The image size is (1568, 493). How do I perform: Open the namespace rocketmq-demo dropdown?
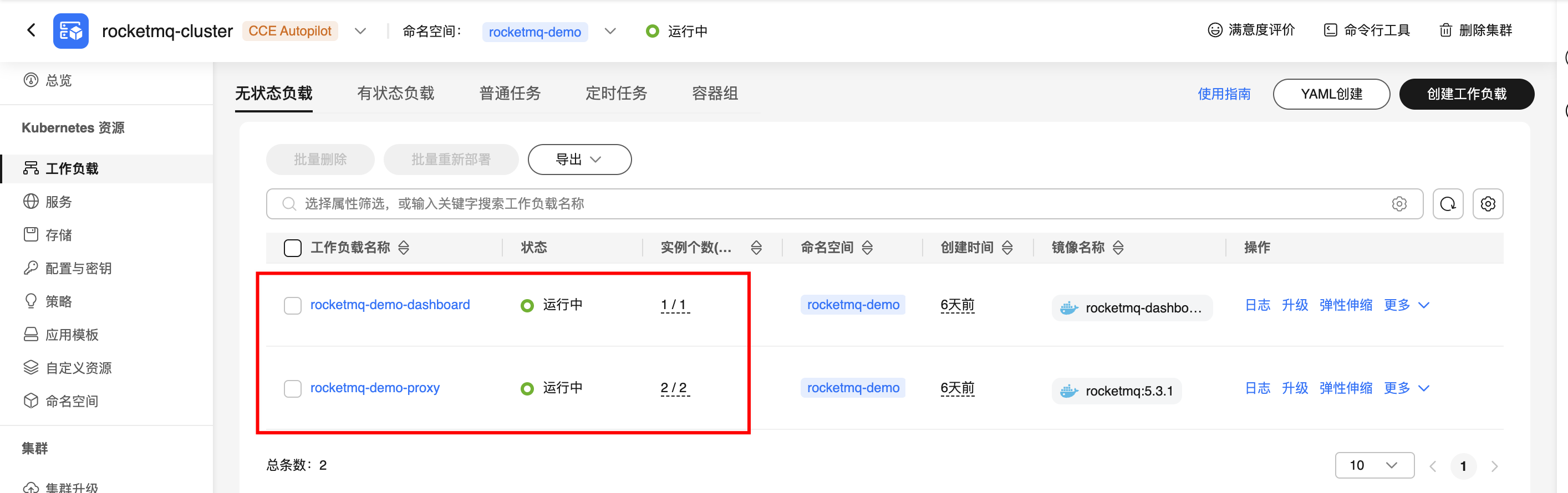click(x=610, y=31)
